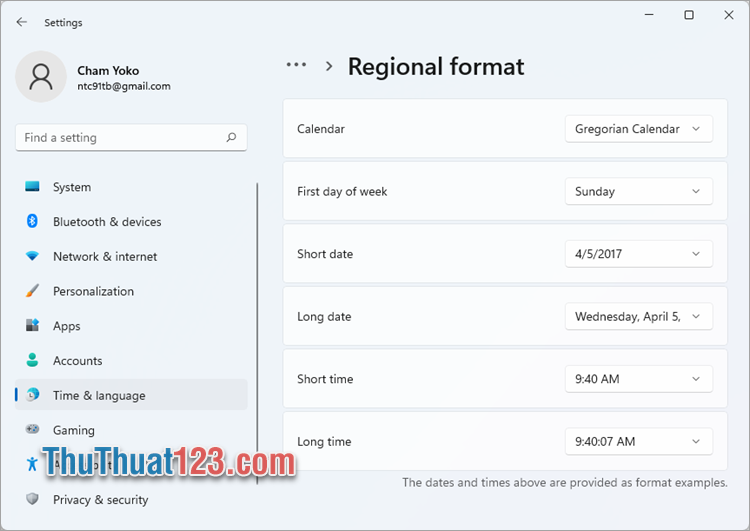
Task: Click the Personalization paintbrush icon
Action: click(x=32, y=291)
